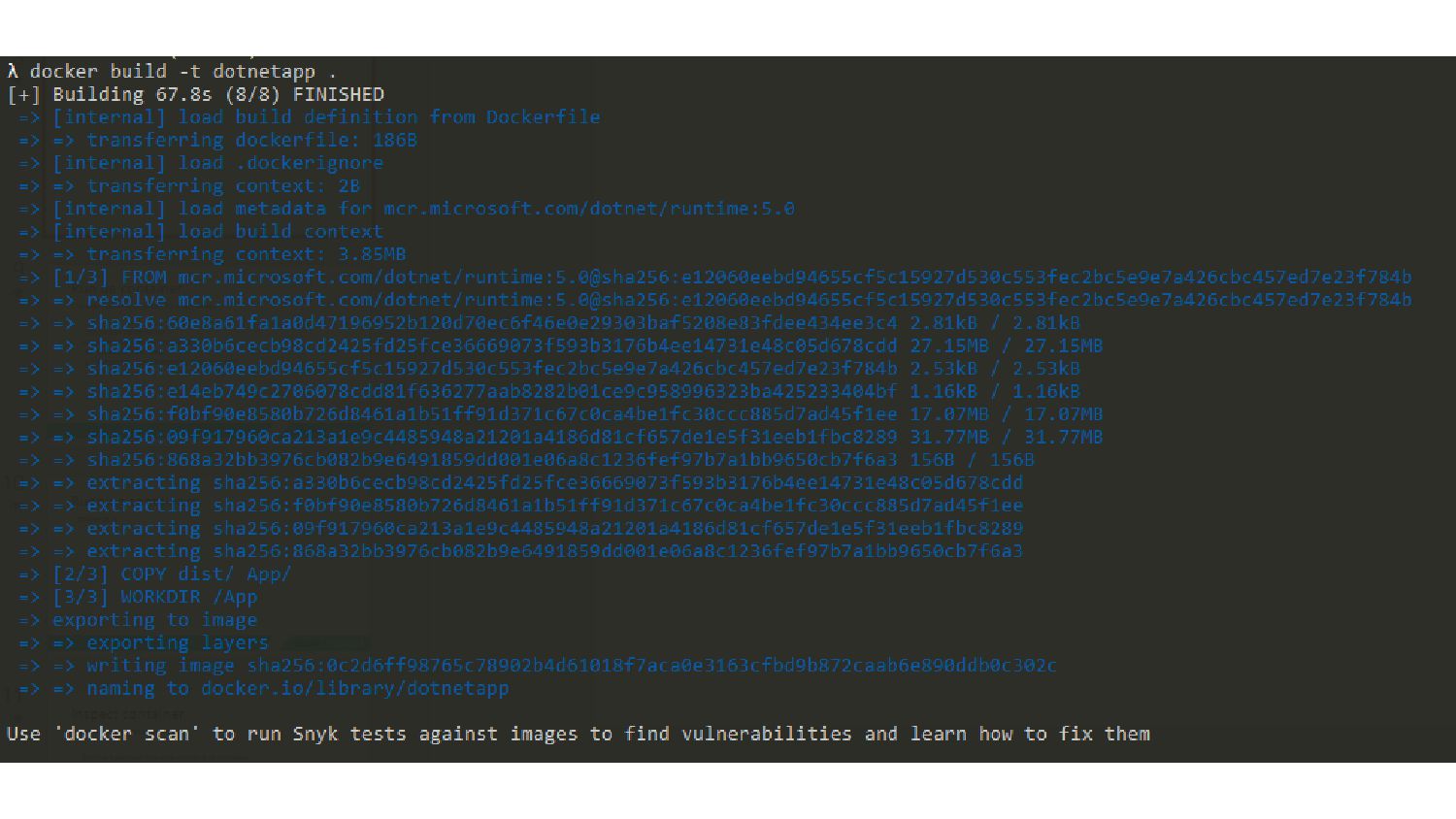The width and height of the screenshot is (1456, 819).
Task: Click the 'docker scan' Snyk hint message
Action: (579, 734)
